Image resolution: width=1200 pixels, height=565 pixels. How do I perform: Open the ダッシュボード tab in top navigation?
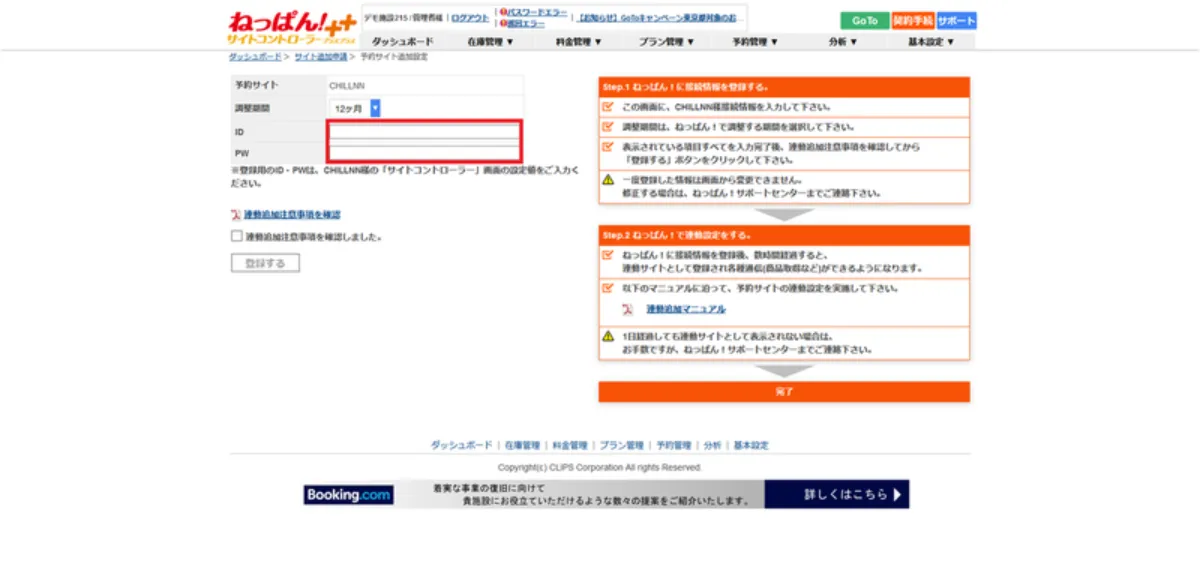[x=403, y=42]
